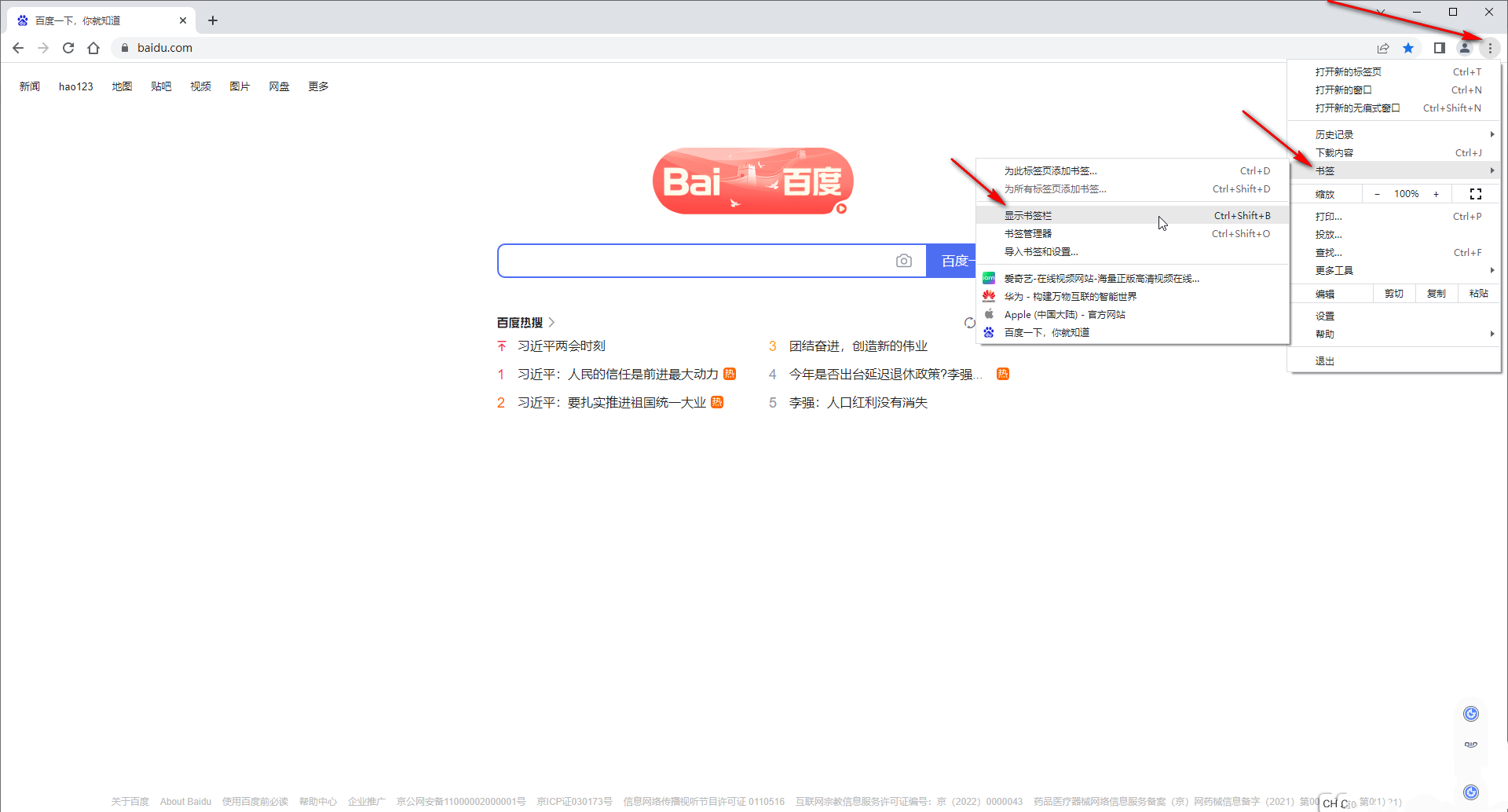Open the 视频 link
The width and height of the screenshot is (1508, 812).
[200, 86]
